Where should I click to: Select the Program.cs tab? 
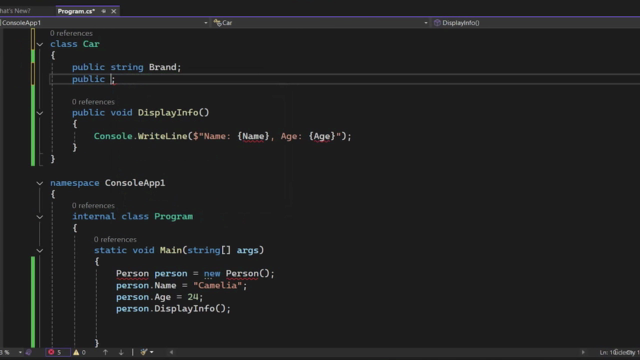coord(76,11)
